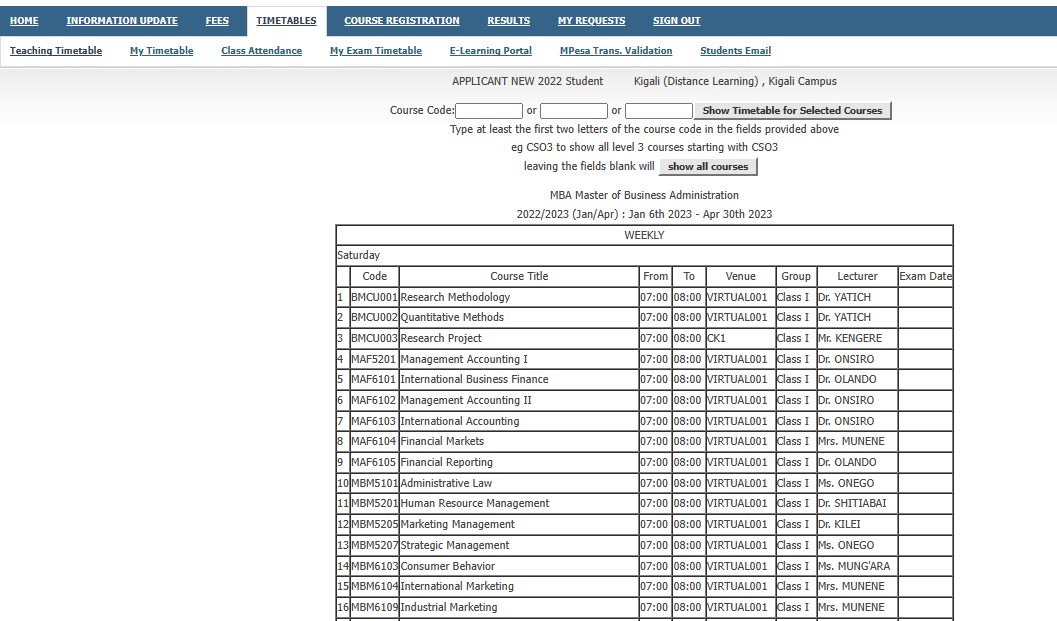1057x621 pixels.
Task: Click lecturer Dr. SHITIABAI
Action: [x=852, y=504]
